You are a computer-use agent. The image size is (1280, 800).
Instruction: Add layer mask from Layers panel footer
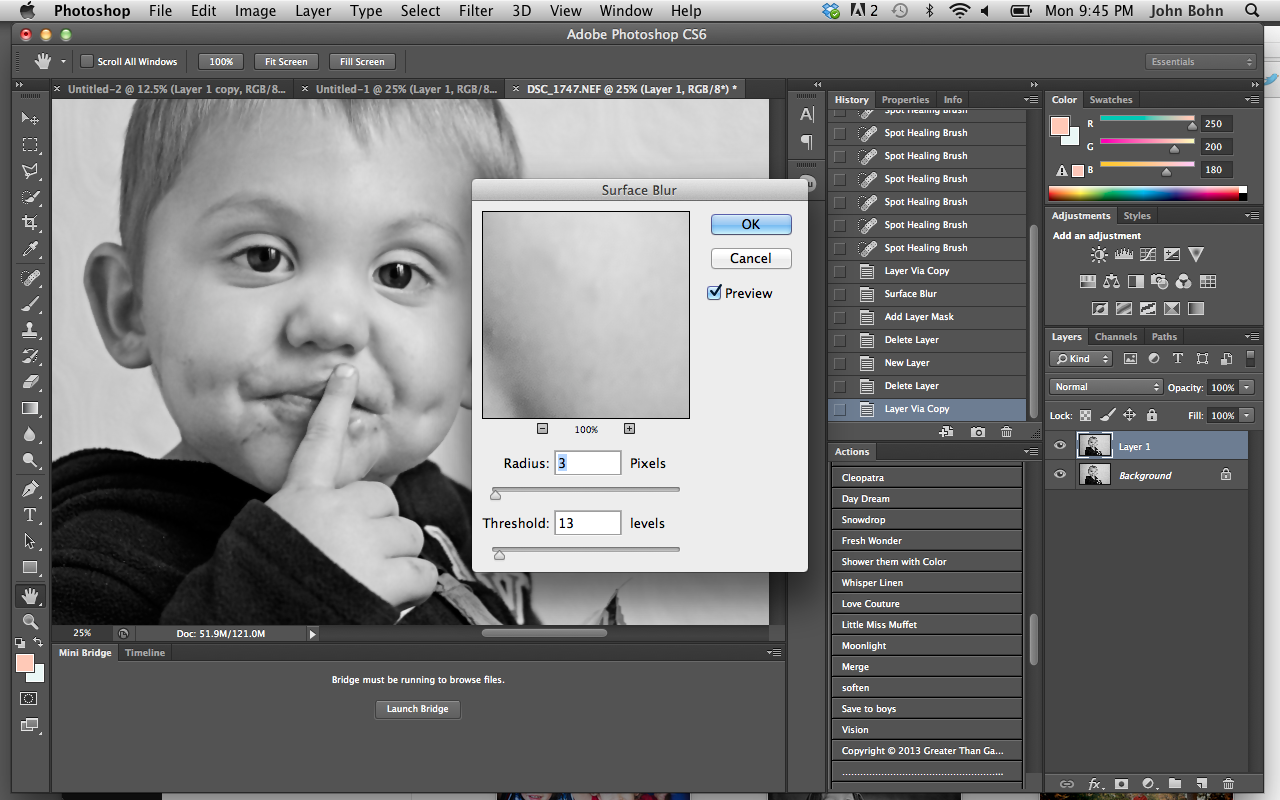pyautogui.click(x=1122, y=784)
